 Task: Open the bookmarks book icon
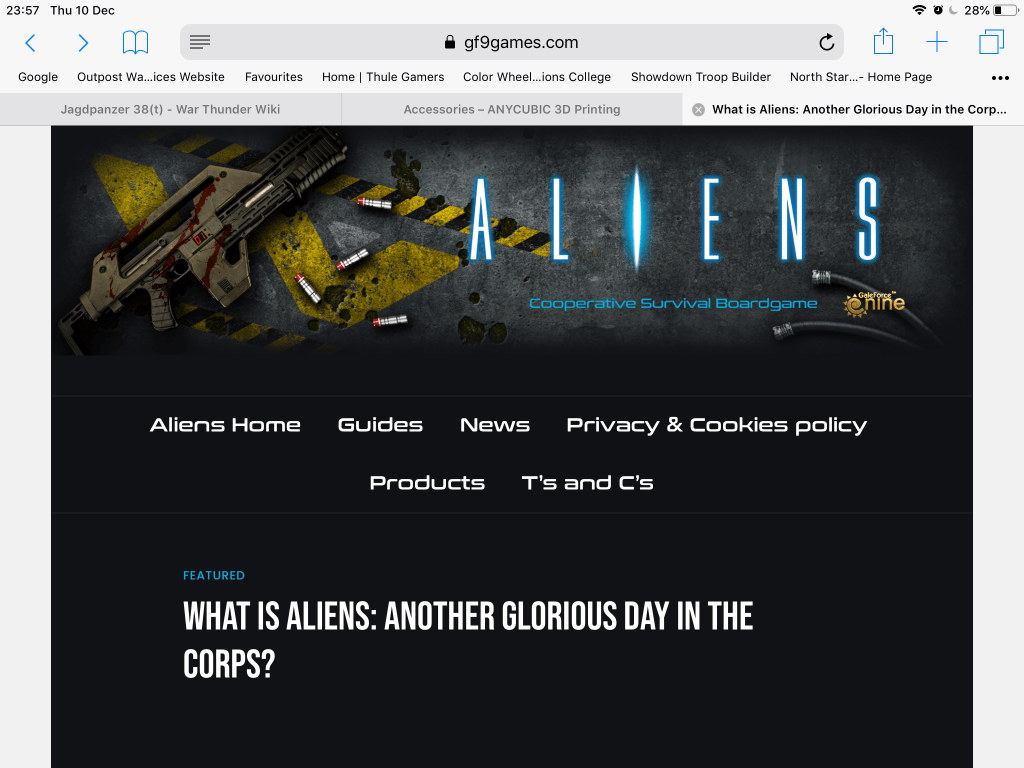[x=136, y=42]
